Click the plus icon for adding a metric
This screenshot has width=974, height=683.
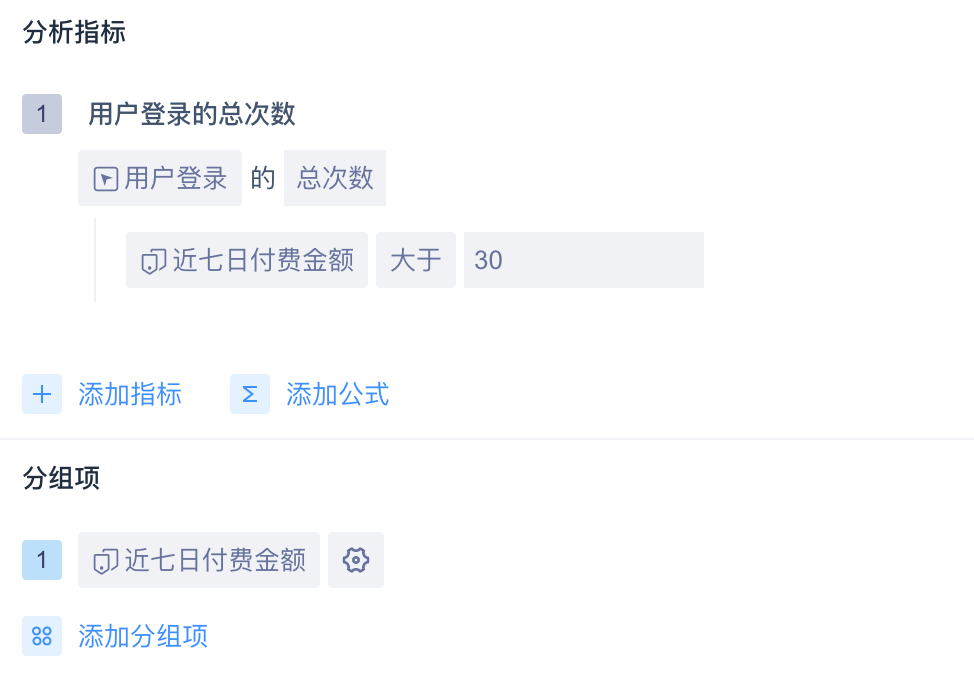pyautogui.click(x=42, y=394)
